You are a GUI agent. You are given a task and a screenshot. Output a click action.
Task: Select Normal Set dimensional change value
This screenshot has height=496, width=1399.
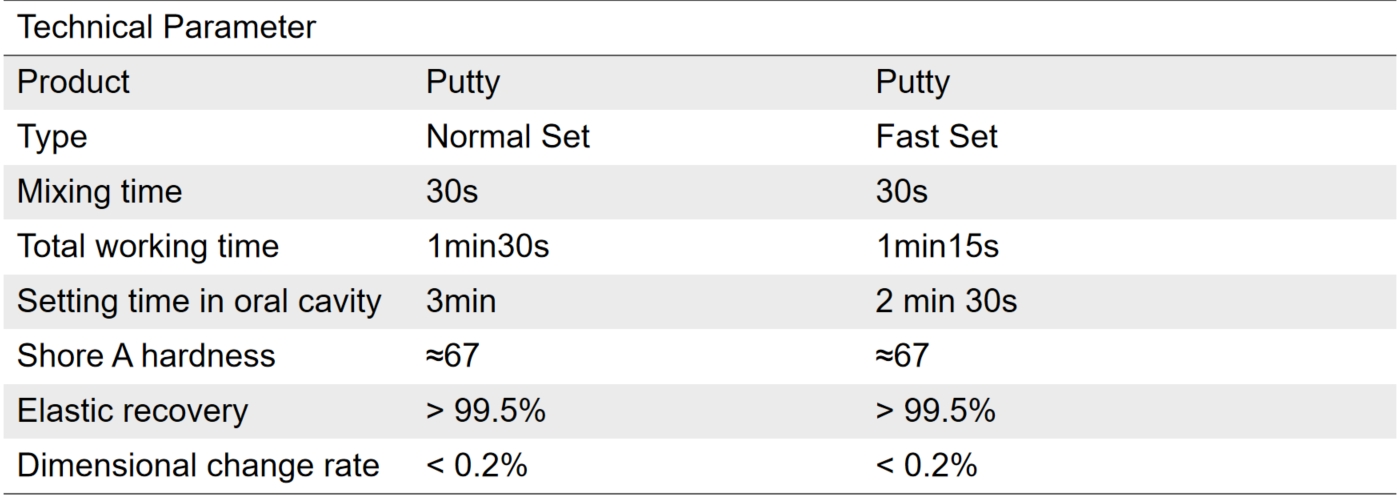[477, 466]
